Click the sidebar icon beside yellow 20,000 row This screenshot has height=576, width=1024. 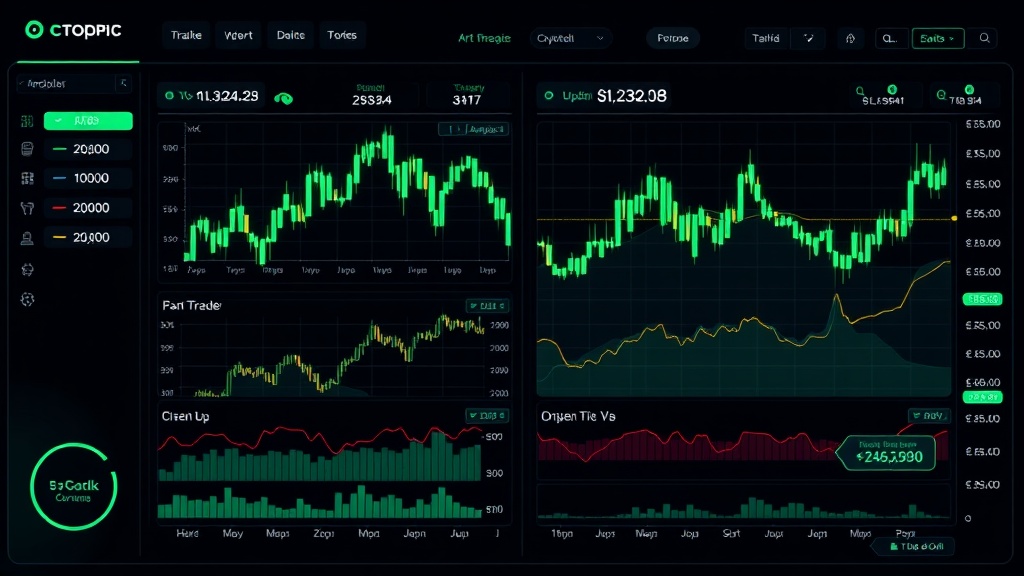click(x=27, y=238)
